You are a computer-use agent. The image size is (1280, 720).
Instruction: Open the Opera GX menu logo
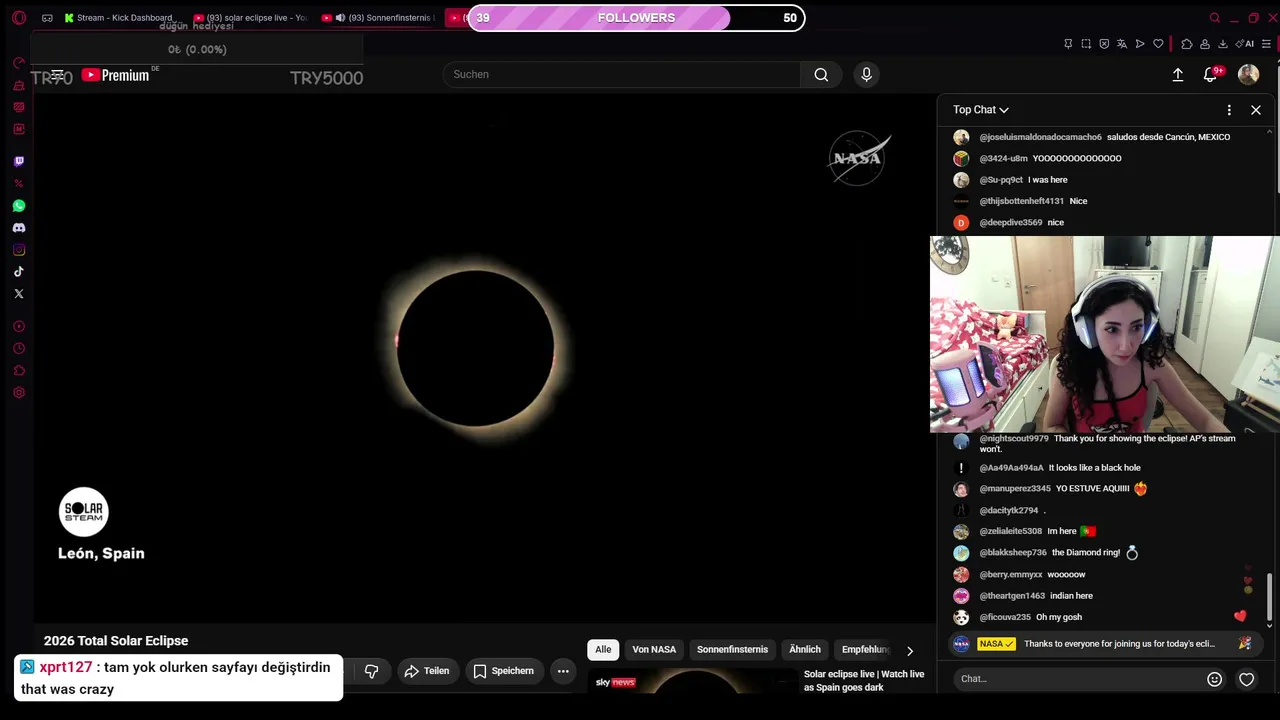pos(19,18)
